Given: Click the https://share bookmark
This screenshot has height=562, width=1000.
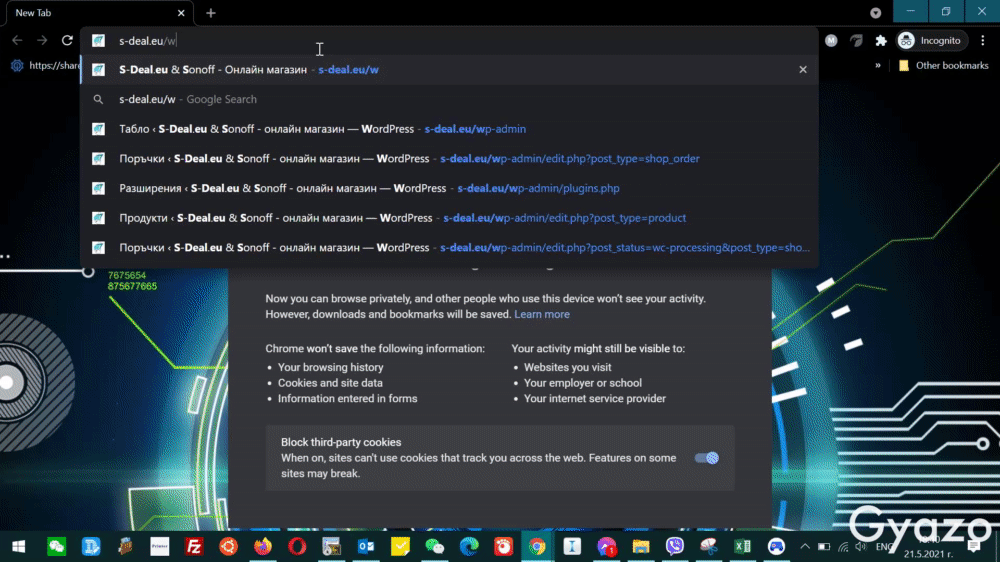Looking at the screenshot, I should [x=46, y=66].
